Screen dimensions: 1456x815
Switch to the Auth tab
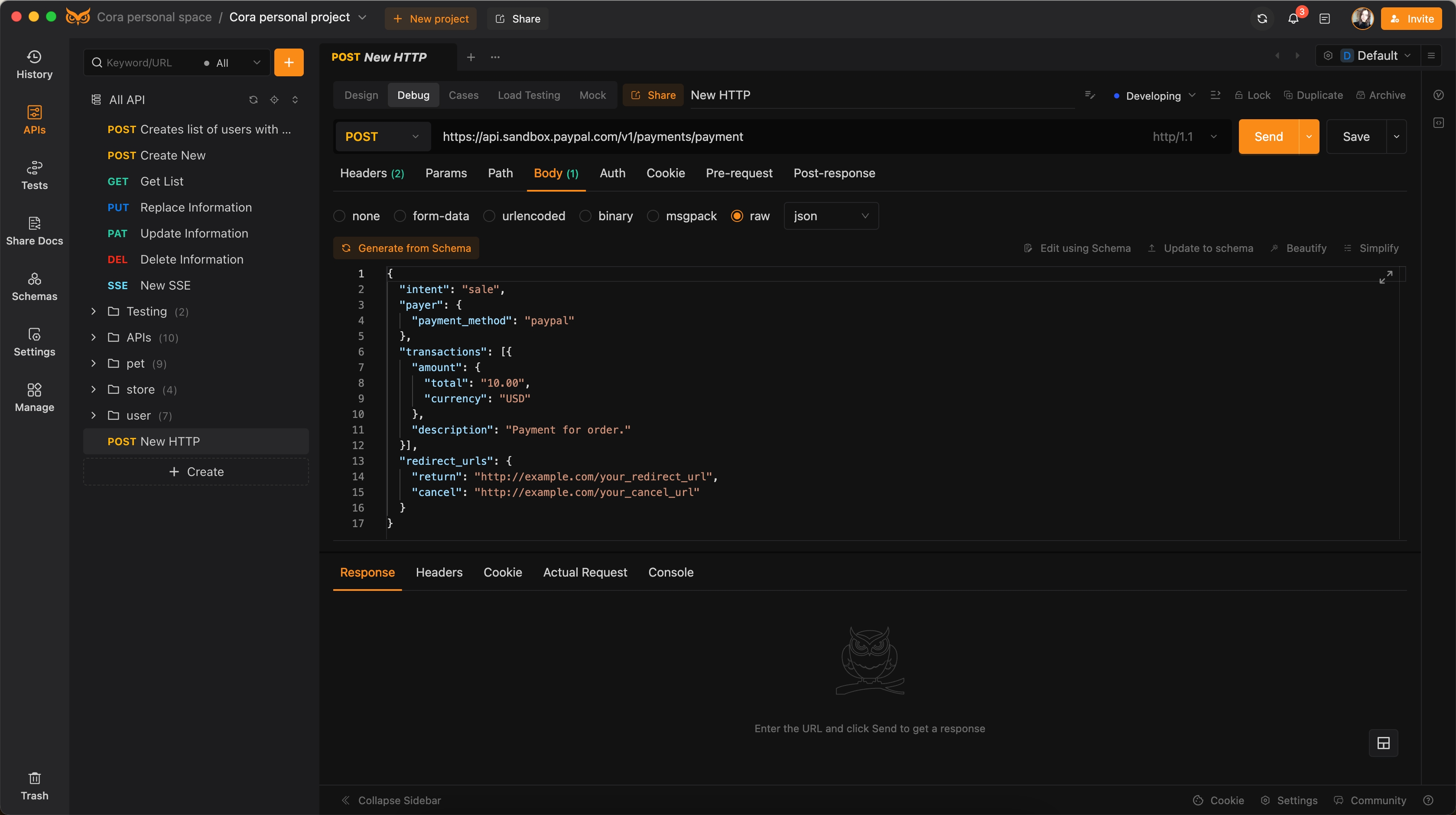click(x=612, y=173)
